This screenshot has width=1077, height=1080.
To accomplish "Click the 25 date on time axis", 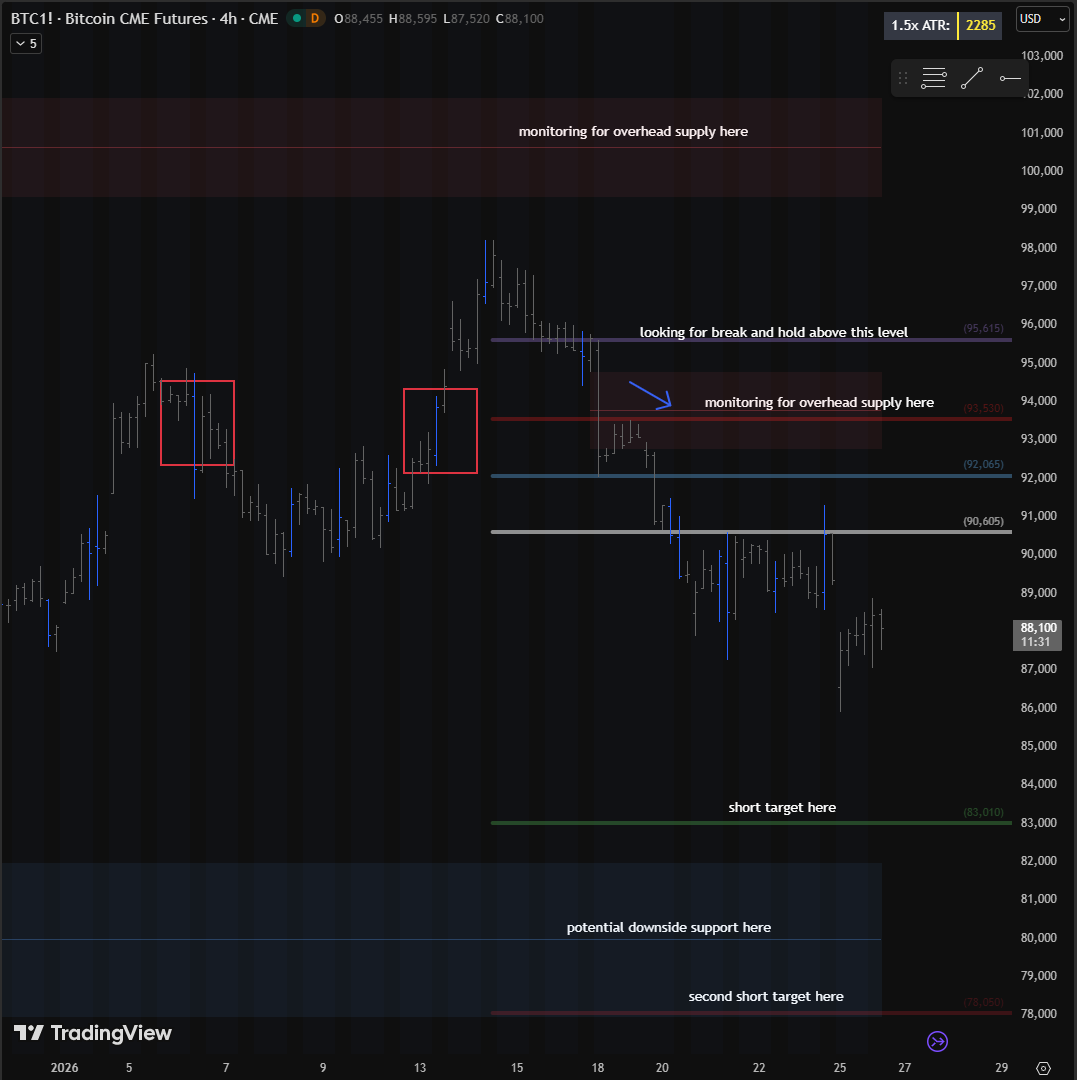I will point(839,1068).
